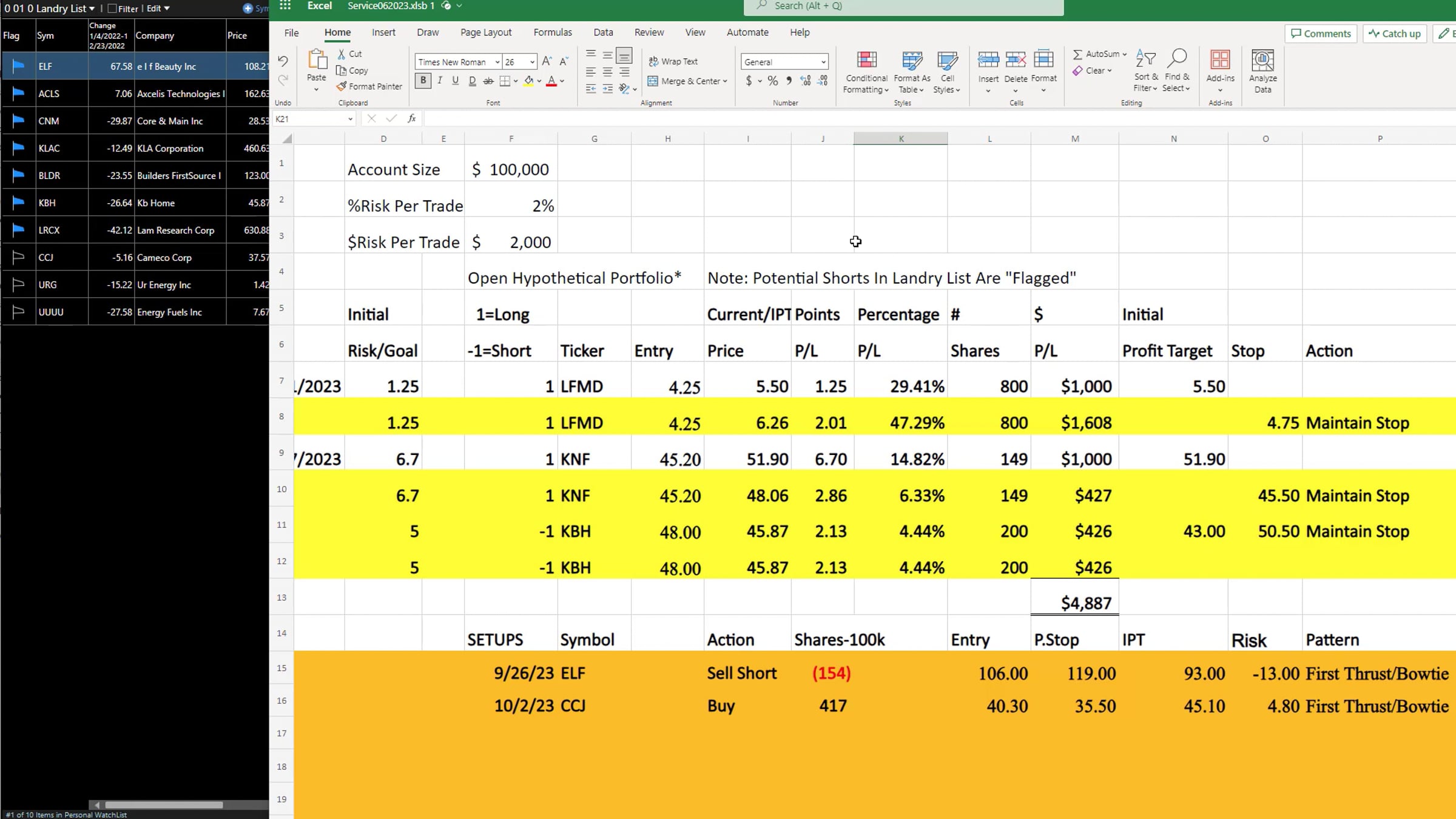The height and width of the screenshot is (819, 1456).
Task: Open the Microsoft 365 app launcher
Action: 285,6
